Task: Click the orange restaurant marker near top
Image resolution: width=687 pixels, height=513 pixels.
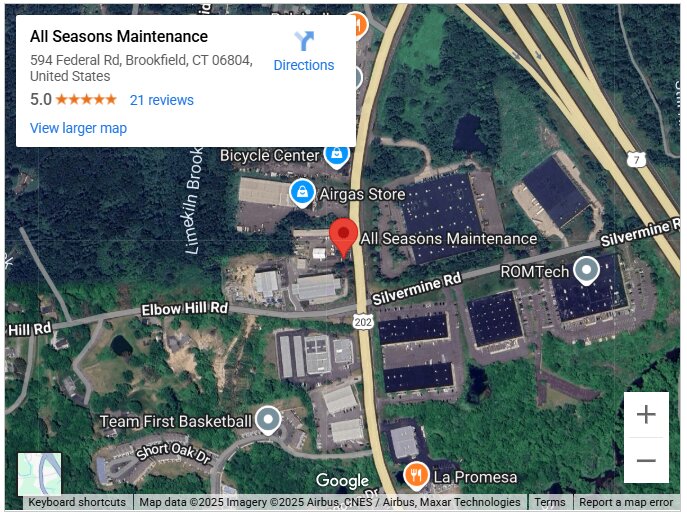Action: (359, 25)
